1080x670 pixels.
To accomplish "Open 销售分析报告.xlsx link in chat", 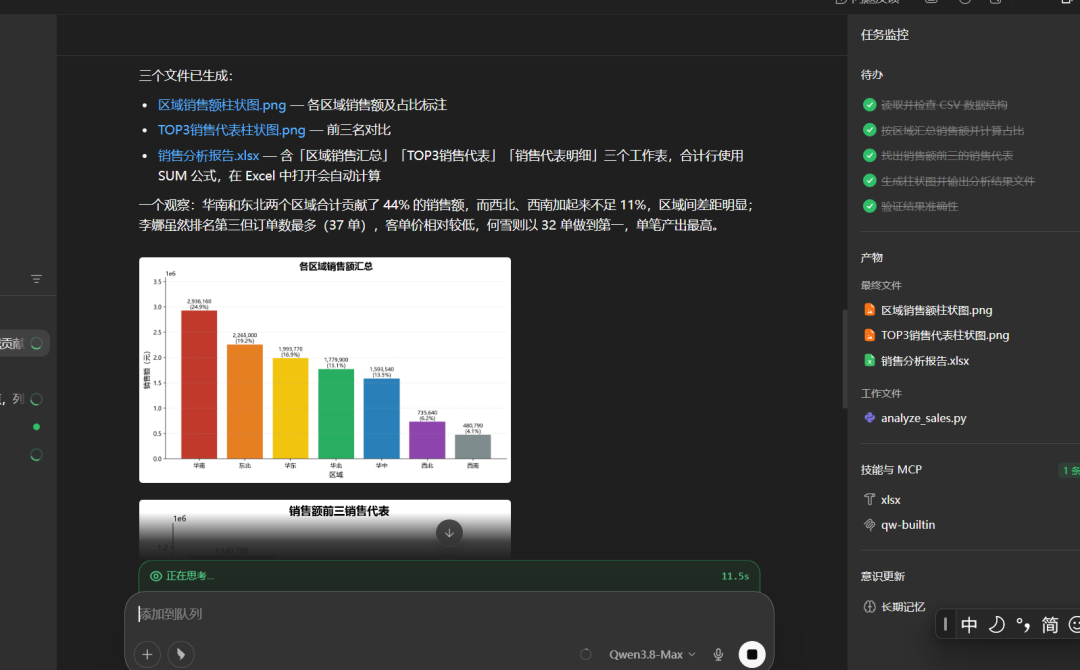I will [209, 156].
